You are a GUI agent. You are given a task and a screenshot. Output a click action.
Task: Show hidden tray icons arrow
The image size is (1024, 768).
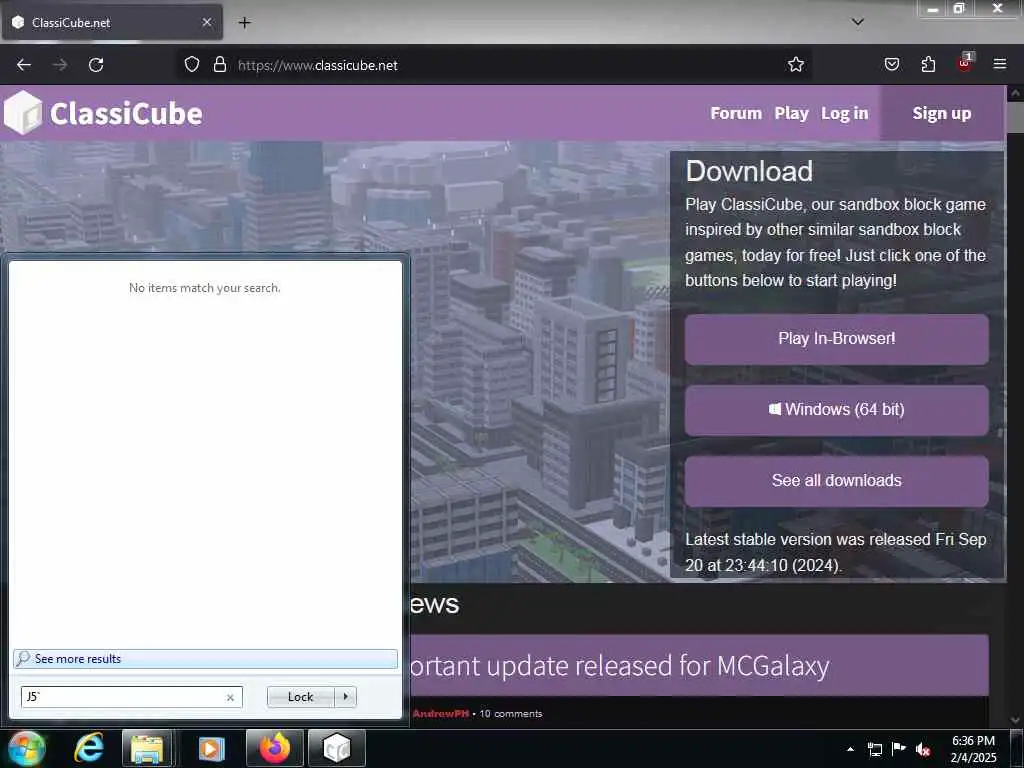850,749
